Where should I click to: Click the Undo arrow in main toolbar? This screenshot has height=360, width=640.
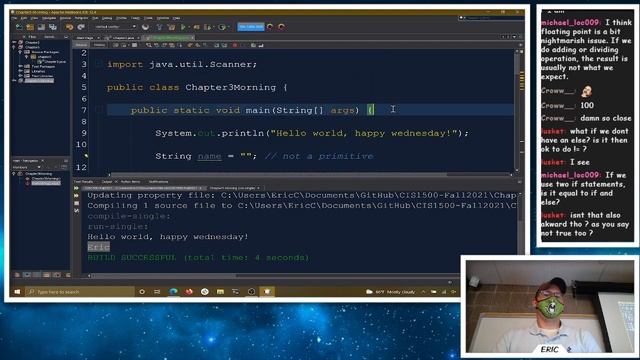click(69, 27)
